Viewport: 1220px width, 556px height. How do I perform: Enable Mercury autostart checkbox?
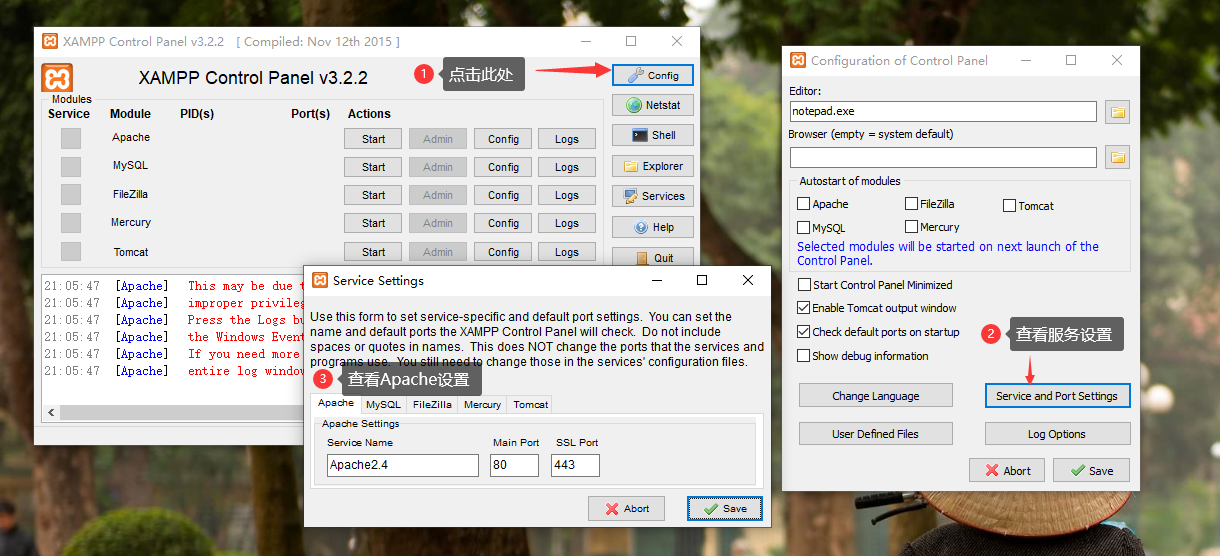(911, 227)
